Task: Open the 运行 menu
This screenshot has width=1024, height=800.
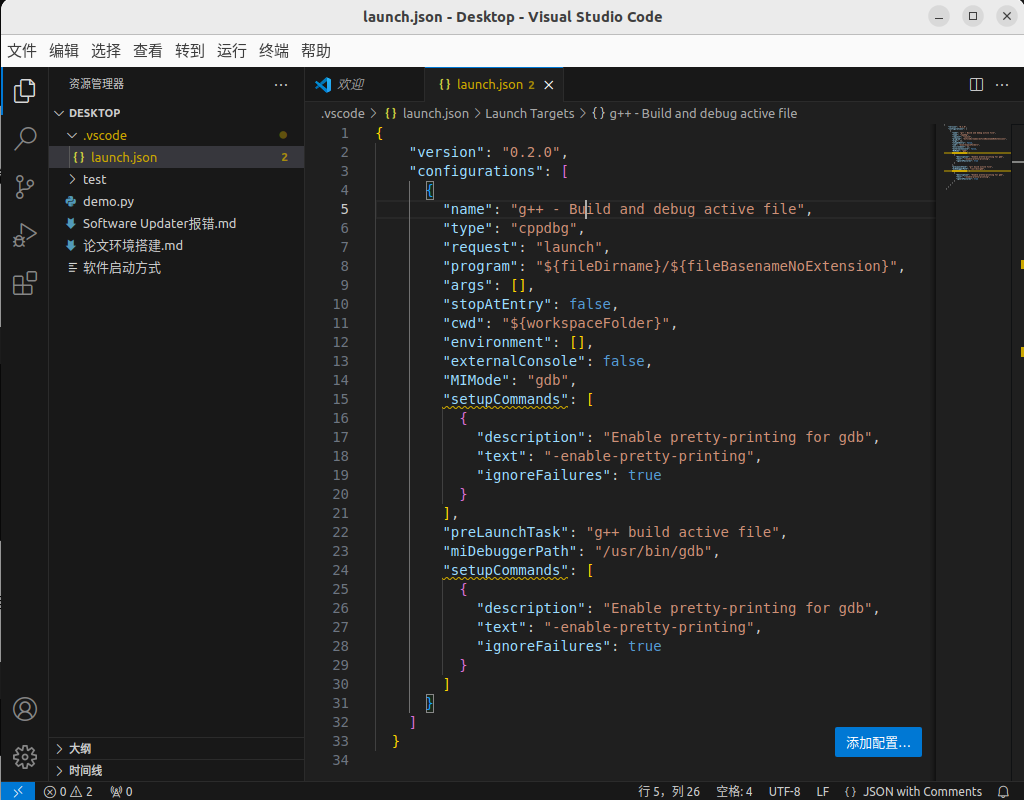Action: click(232, 51)
